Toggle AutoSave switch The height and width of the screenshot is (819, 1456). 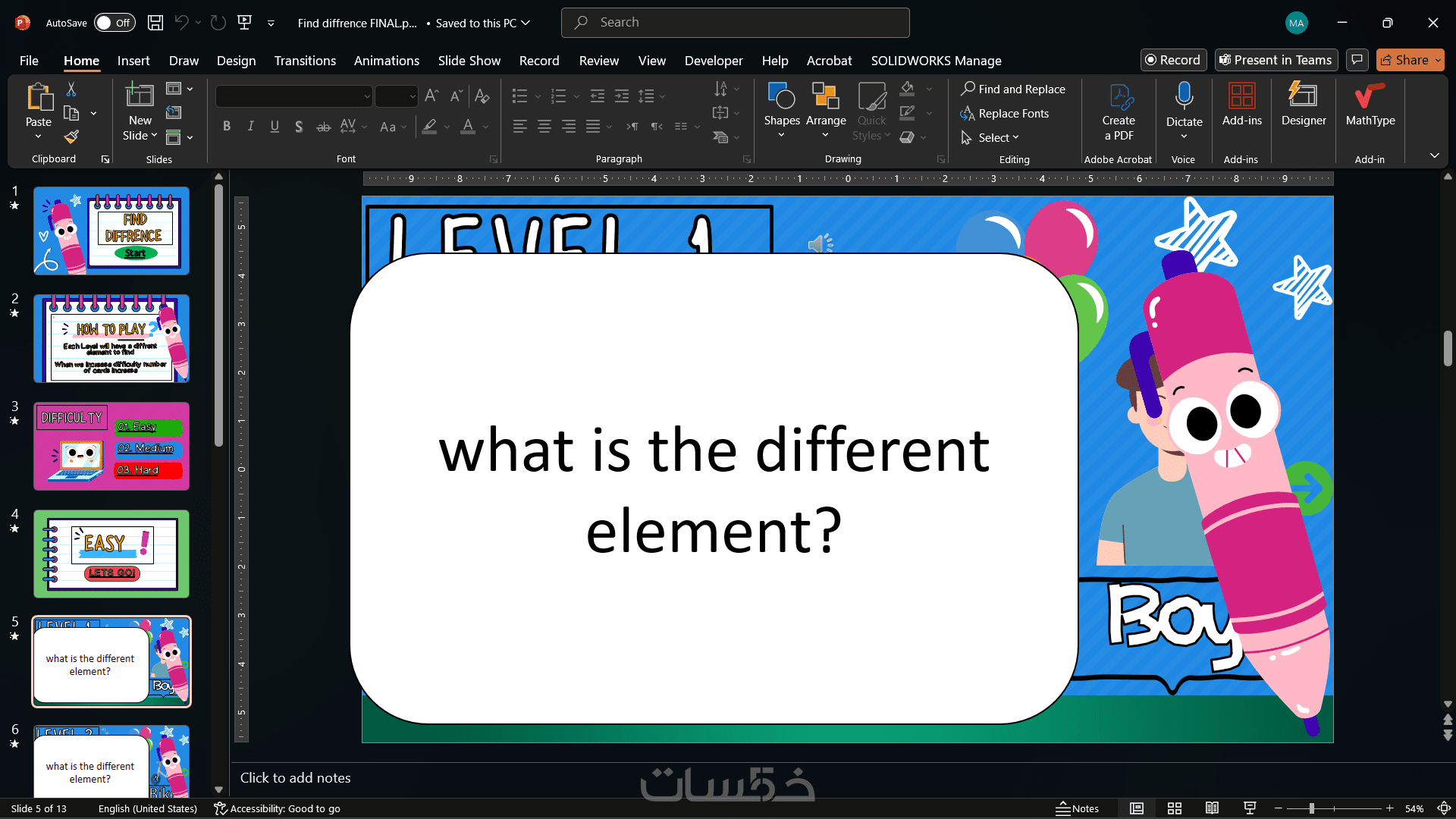pyautogui.click(x=115, y=23)
